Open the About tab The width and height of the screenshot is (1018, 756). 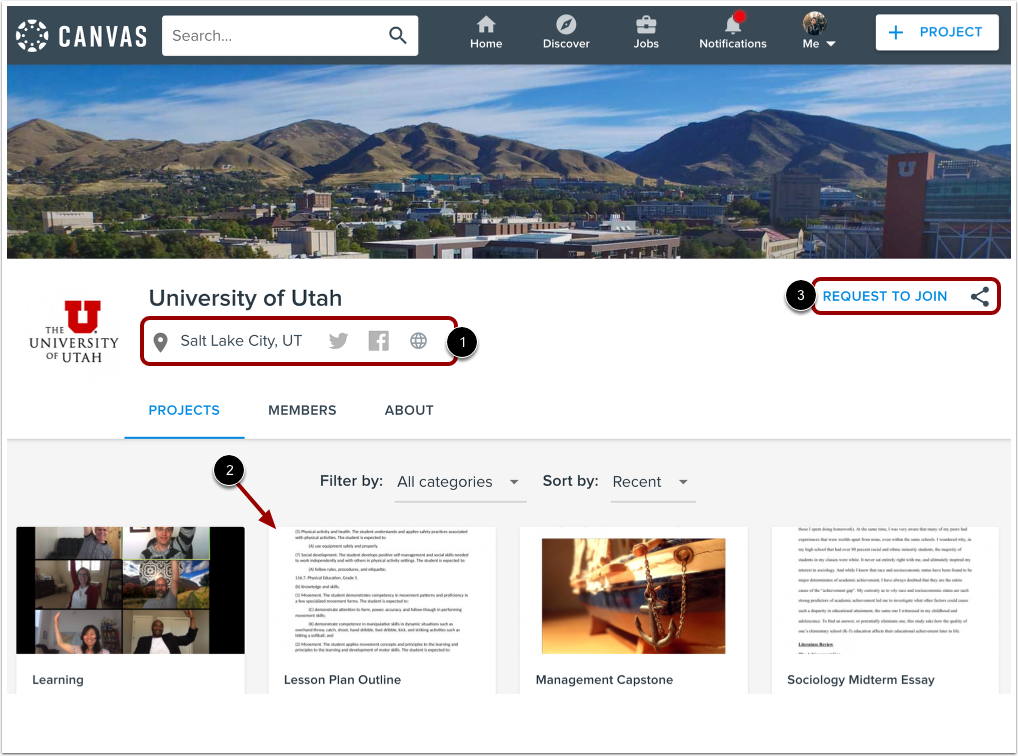[409, 410]
